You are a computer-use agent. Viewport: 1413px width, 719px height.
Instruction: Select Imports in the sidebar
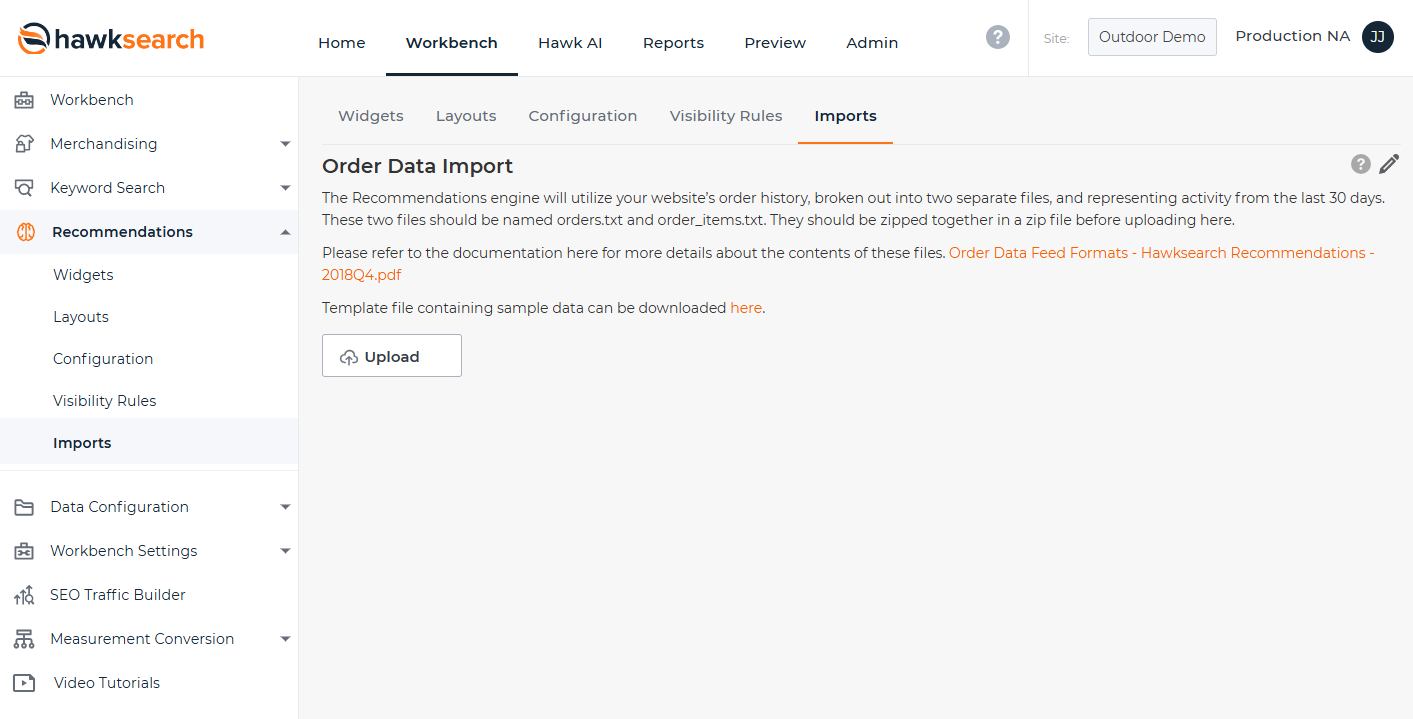pyautogui.click(x=82, y=443)
